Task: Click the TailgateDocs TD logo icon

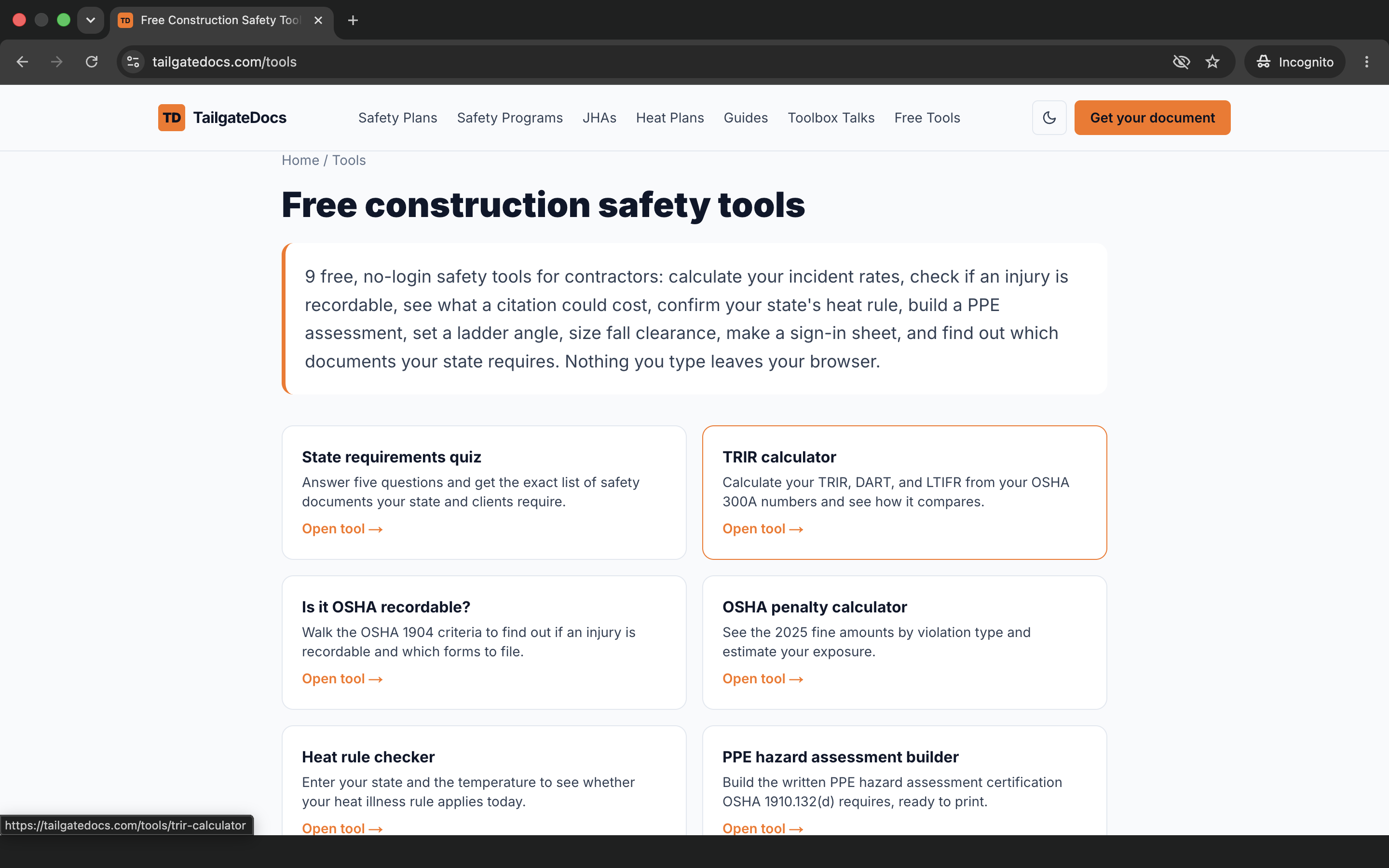Action: point(172,118)
